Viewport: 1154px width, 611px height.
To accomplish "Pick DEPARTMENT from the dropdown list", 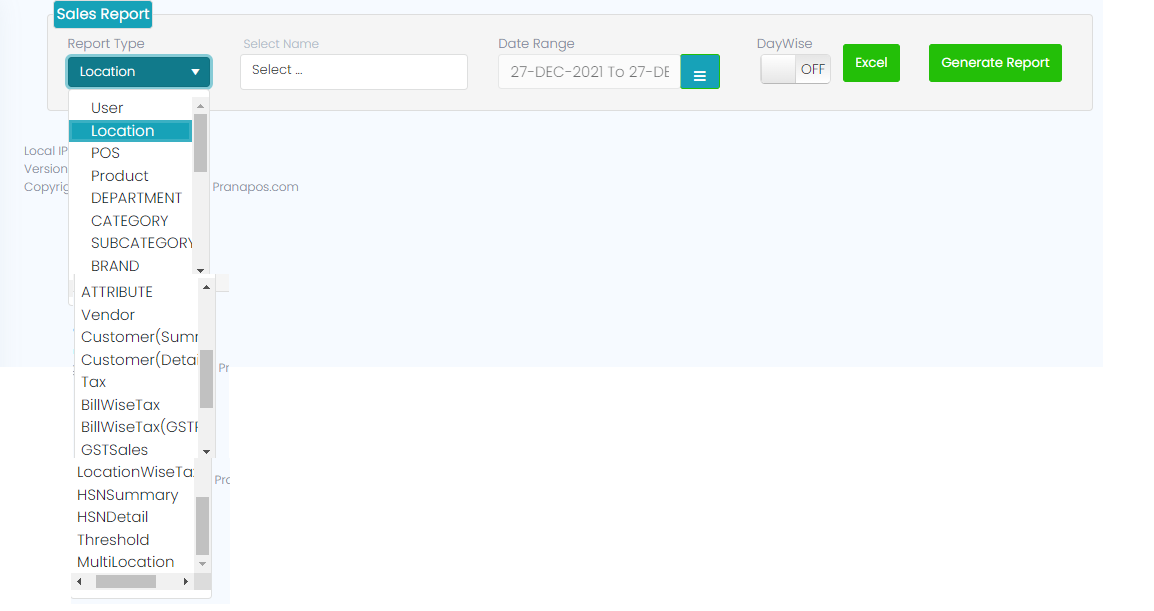I will (136, 198).
